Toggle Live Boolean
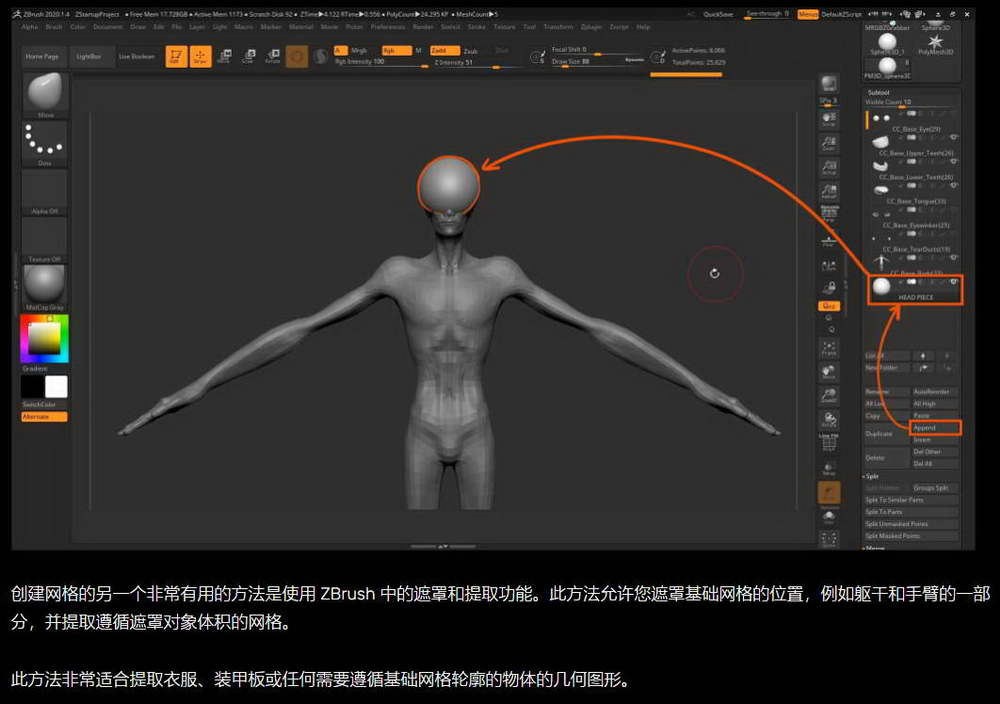The height and width of the screenshot is (704, 1000). (136, 57)
